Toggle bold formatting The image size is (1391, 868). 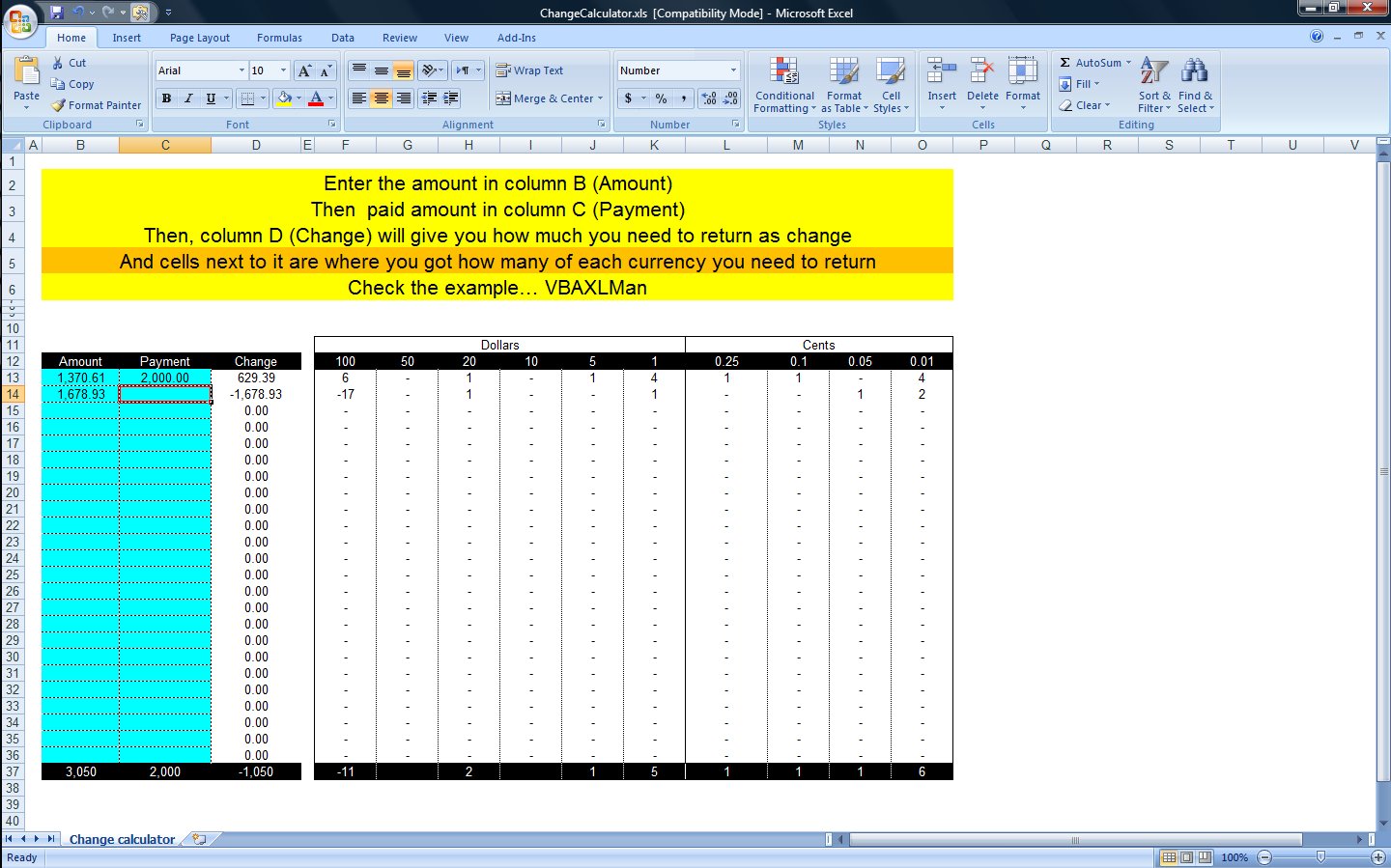coord(165,98)
